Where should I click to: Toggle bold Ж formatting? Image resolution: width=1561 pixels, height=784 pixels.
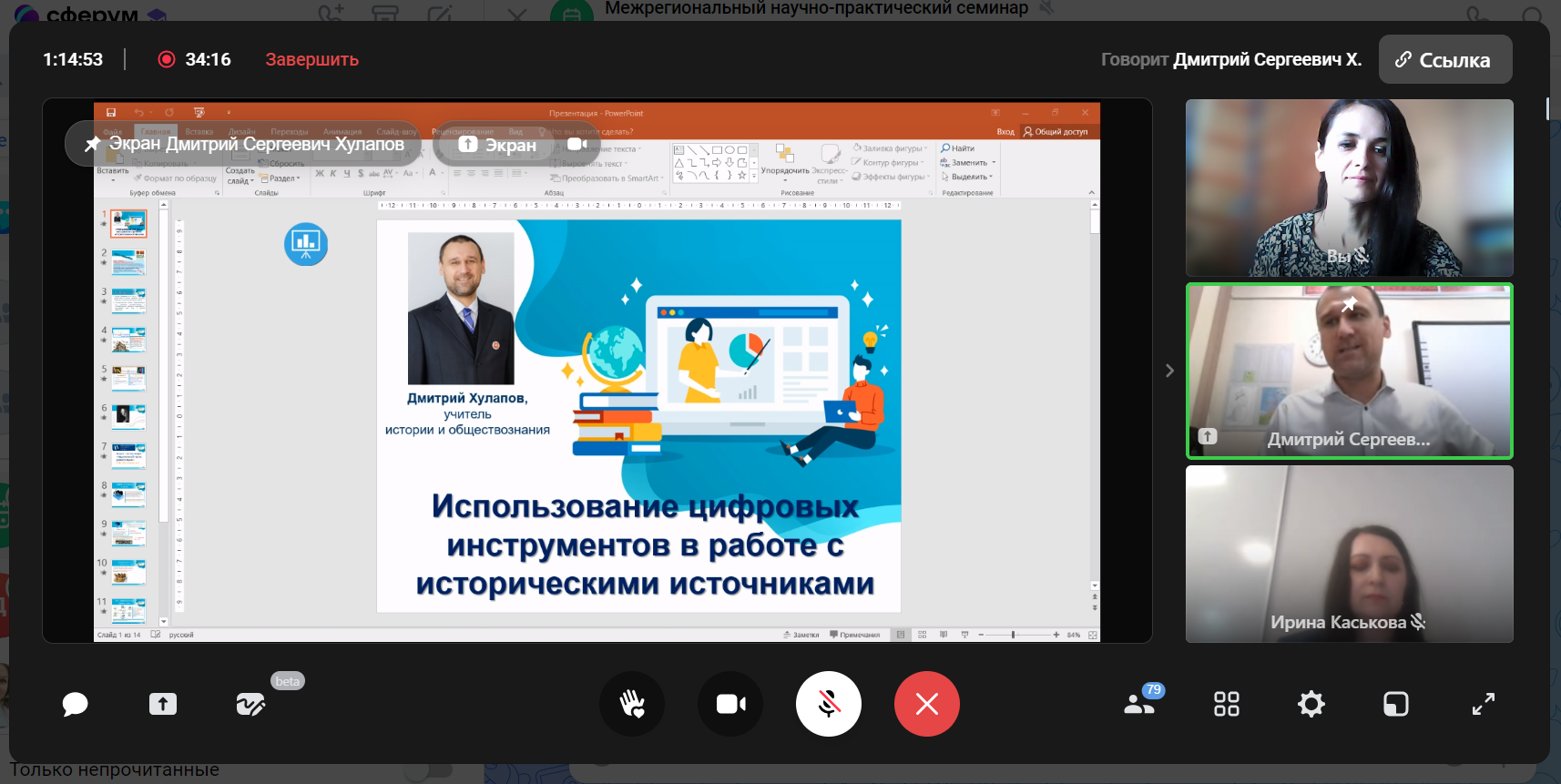[x=320, y=173]
